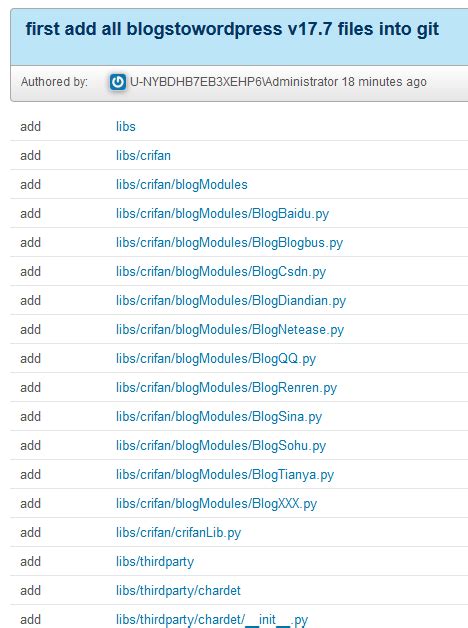468x628 pixels.
Task: Click the author avatar power icon
Action: coord(118,82)
